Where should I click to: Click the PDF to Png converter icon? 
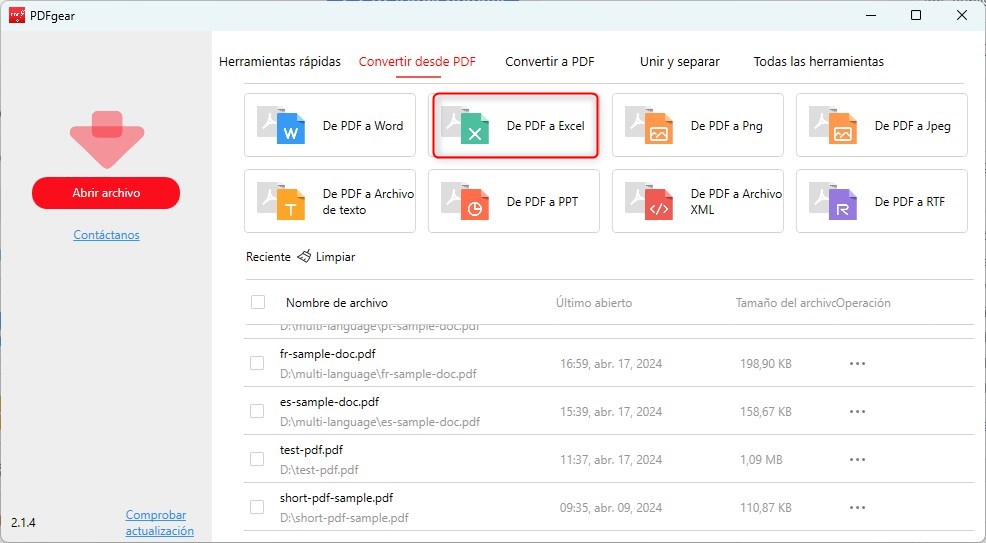(649, 125)
